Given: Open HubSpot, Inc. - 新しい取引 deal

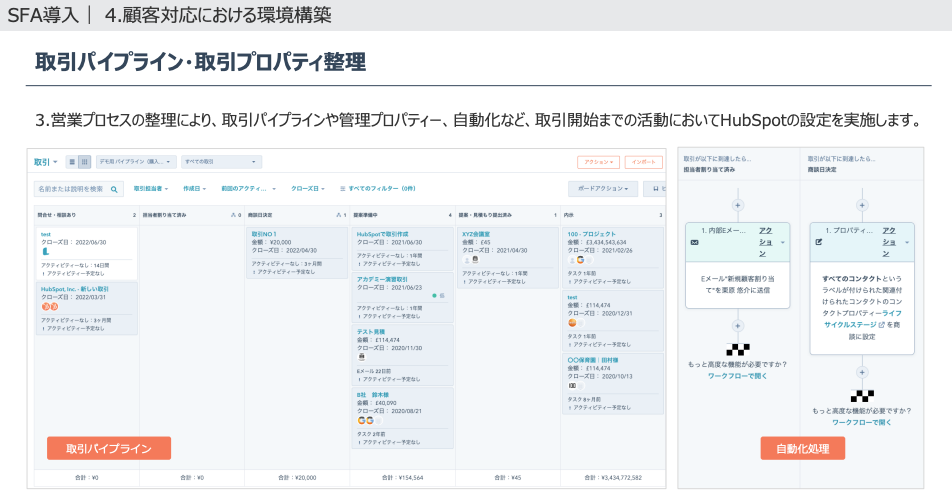Looking at the screenshot, I should pyautogui.click(x=75, y=289).
